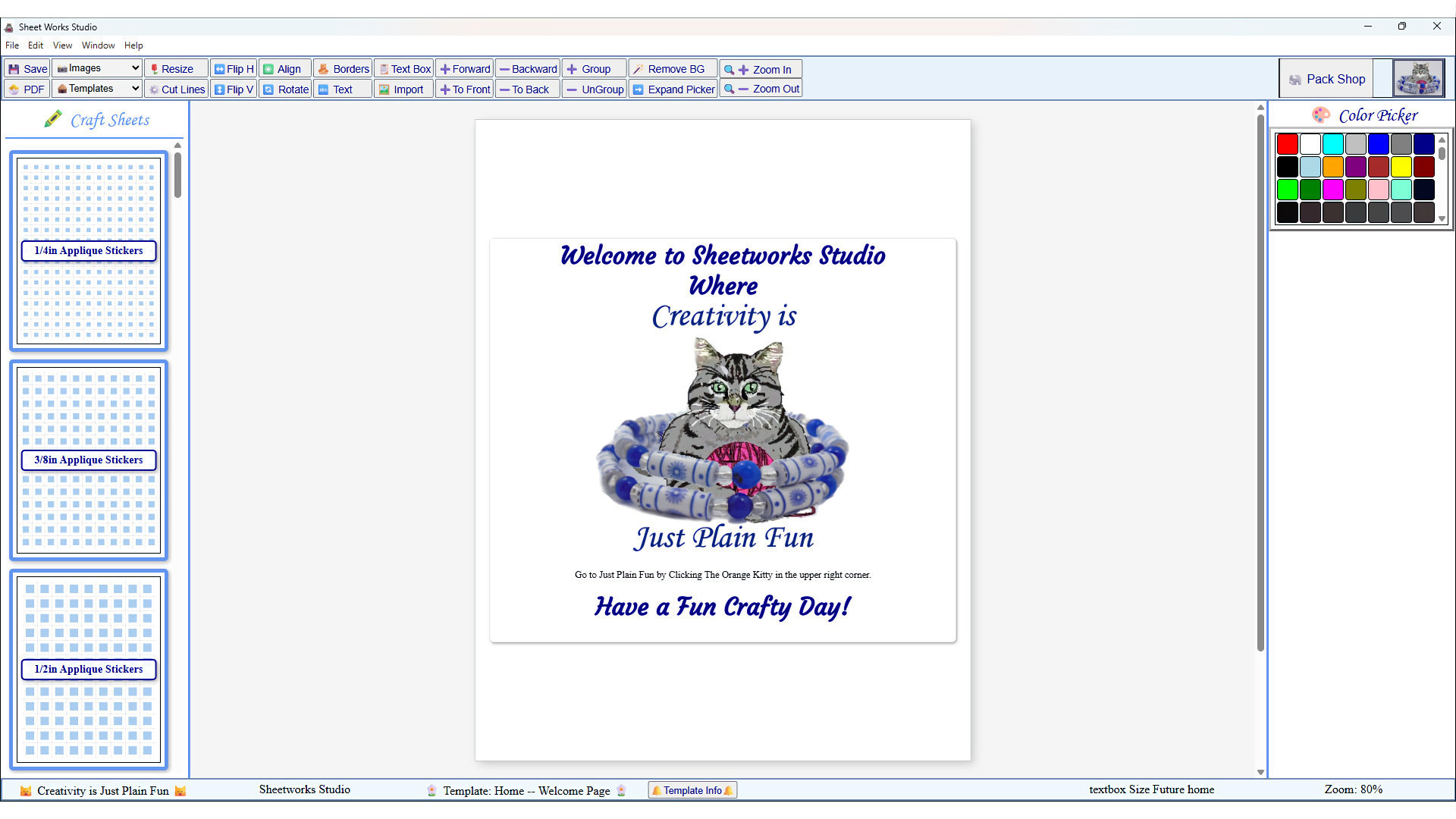Image resolution: width=1456 pixels, height=819 pixels.
Task: Open the Borders tool
Action: 343,69
